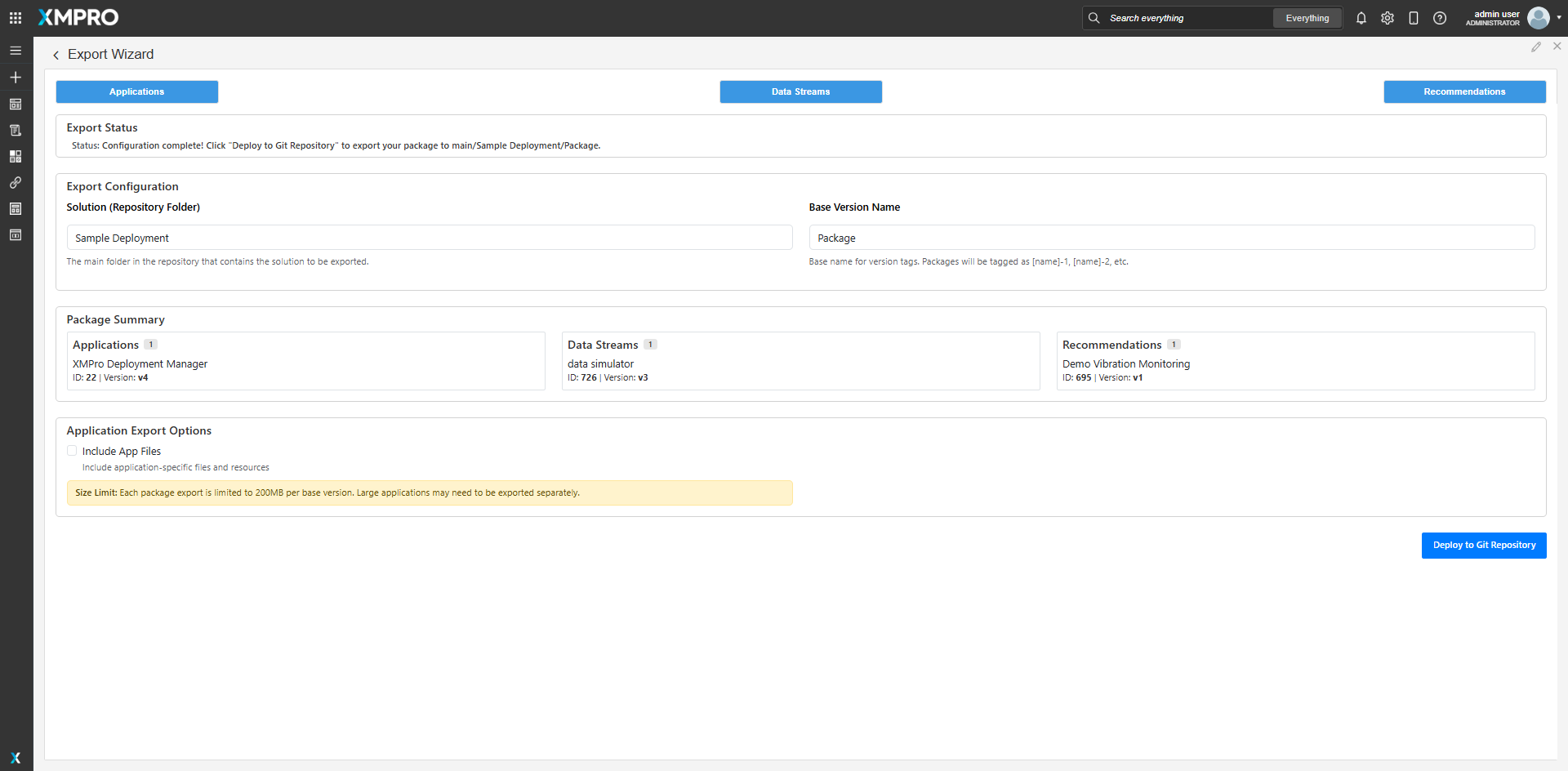Click the plus icon in sidebar
Image resolution: width=1568 pixels, height=771 pixels.
click(16, 78)
